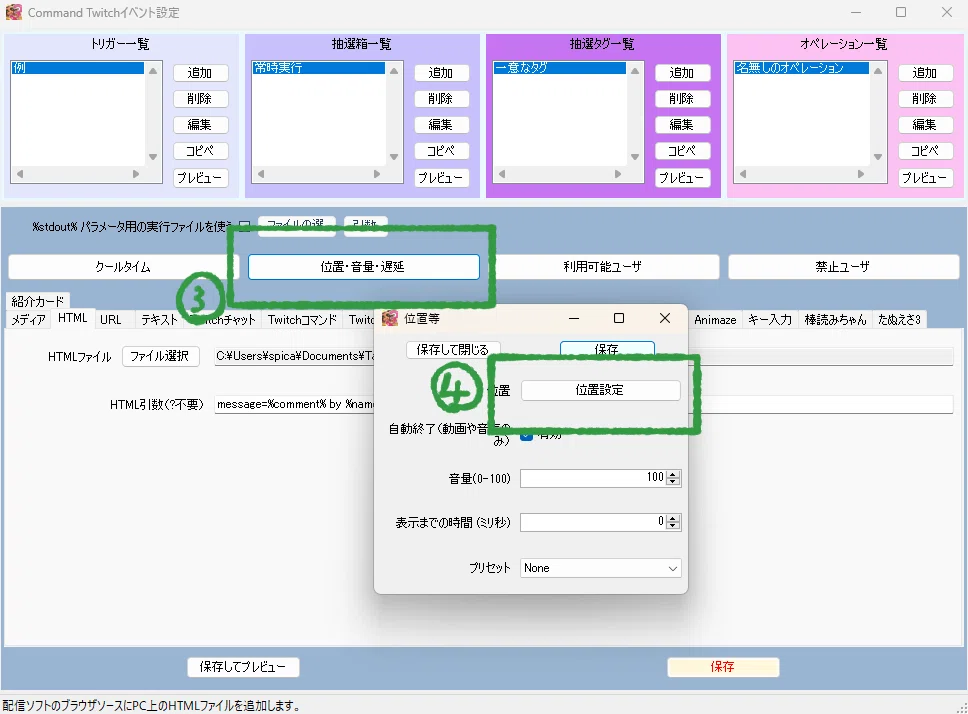The width and height of the screenshot is (968, 714).
Task: Switch to the HTML tab
Action: click(73, 318)
